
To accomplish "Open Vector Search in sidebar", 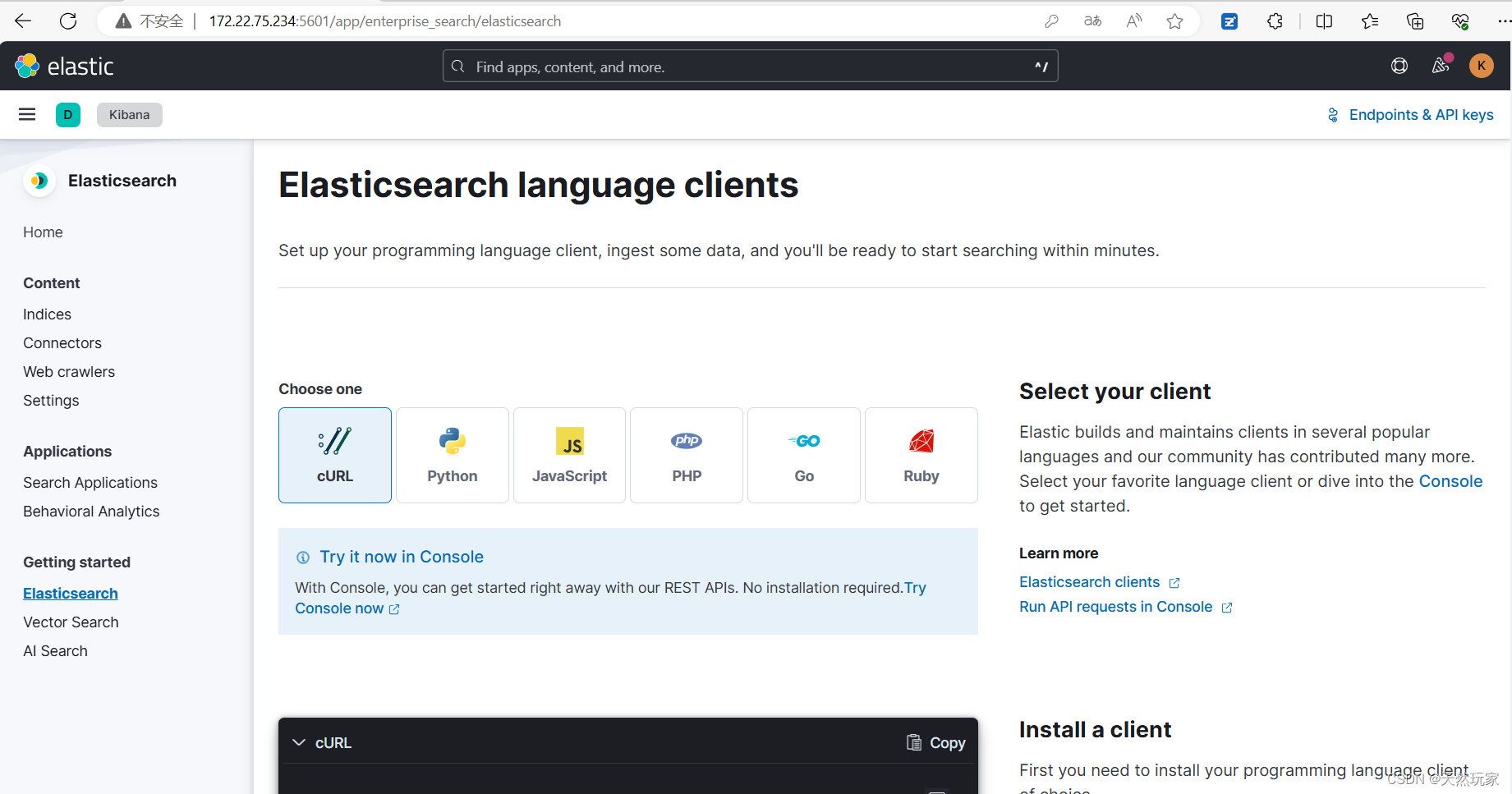I will coord(71,622).
